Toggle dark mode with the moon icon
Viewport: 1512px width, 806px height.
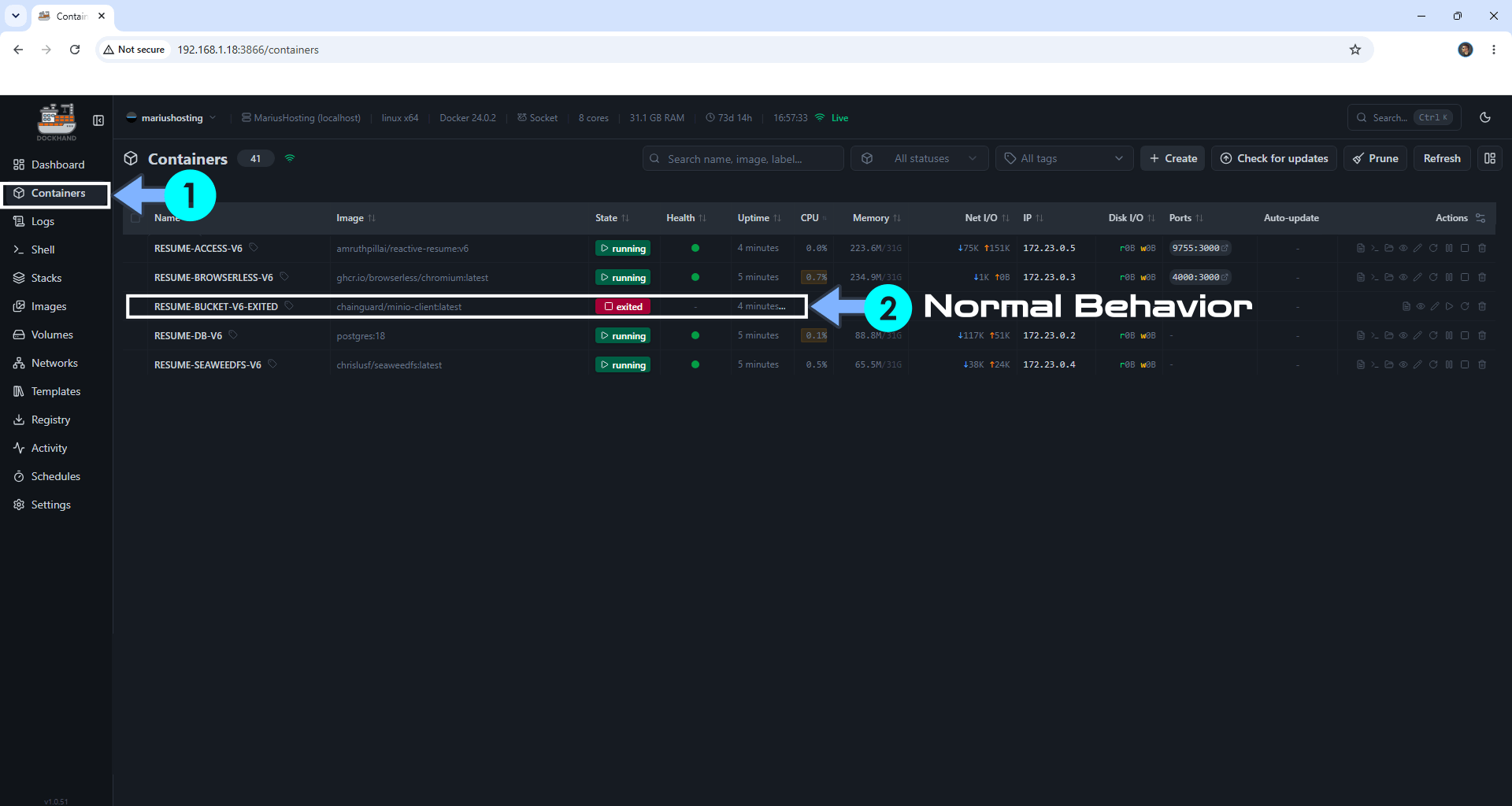pos(1485,117)
